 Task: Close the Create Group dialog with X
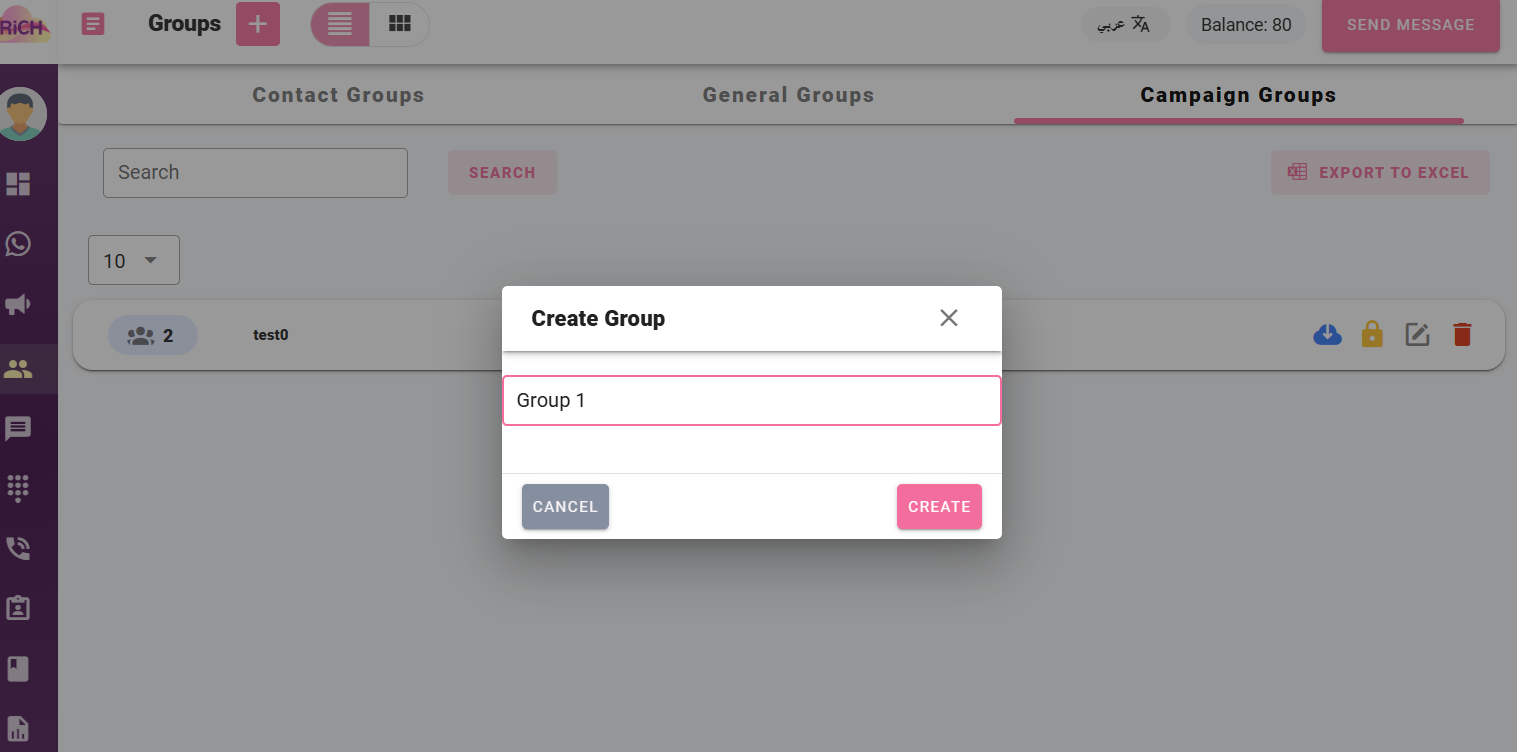(949, 318)
